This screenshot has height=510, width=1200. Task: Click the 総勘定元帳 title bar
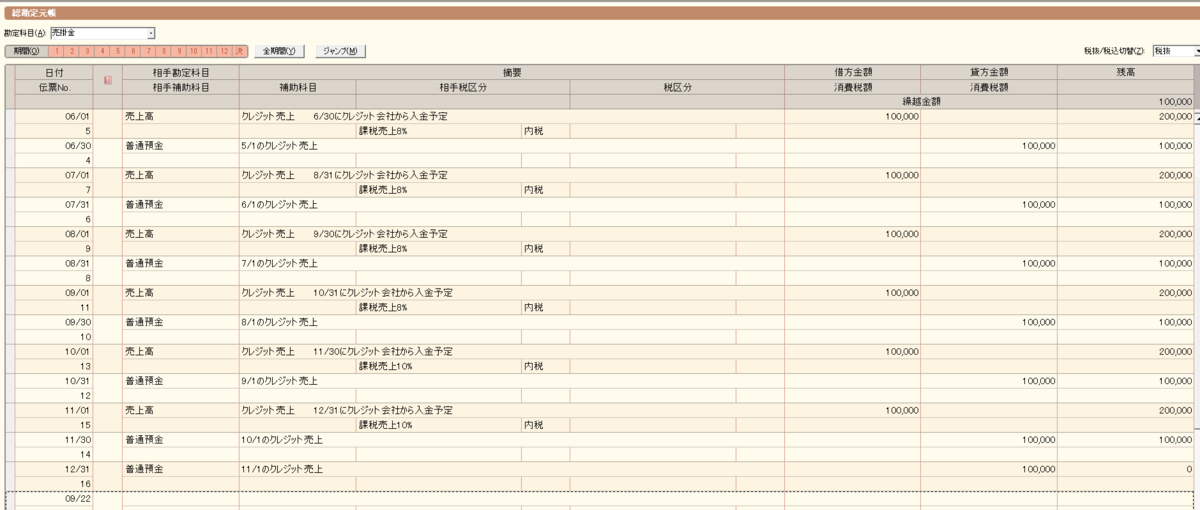[x=600, y=13]
